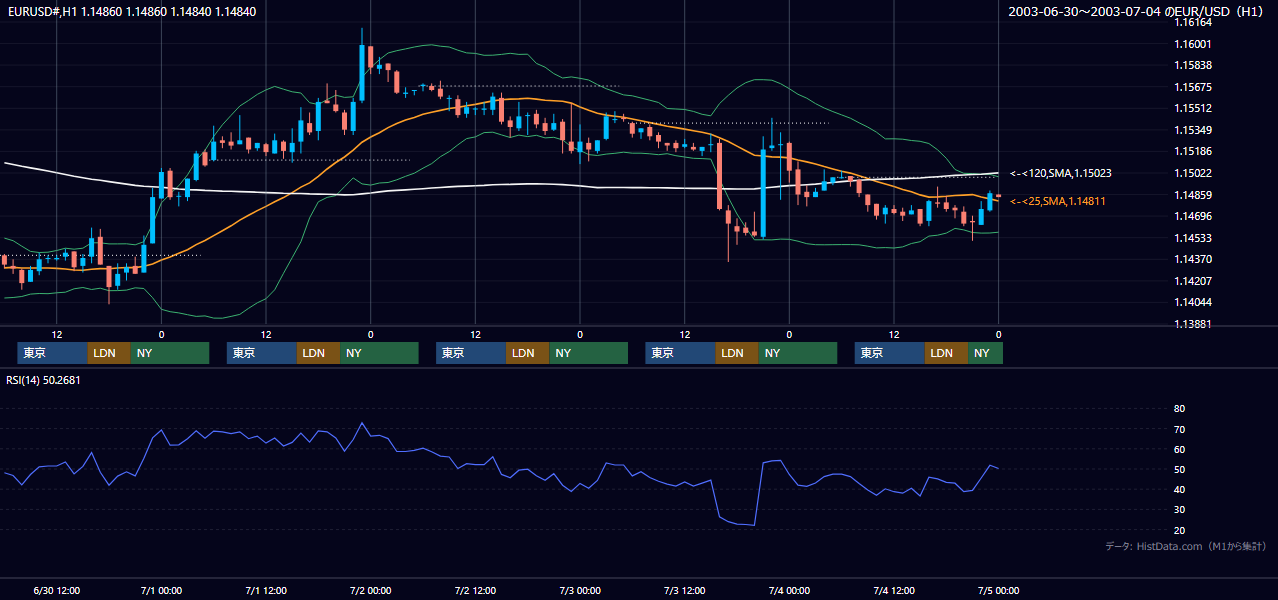Click the RSI scale value 20
The height and width of the screenshot is (600, 1278).
coord(1179,530)
